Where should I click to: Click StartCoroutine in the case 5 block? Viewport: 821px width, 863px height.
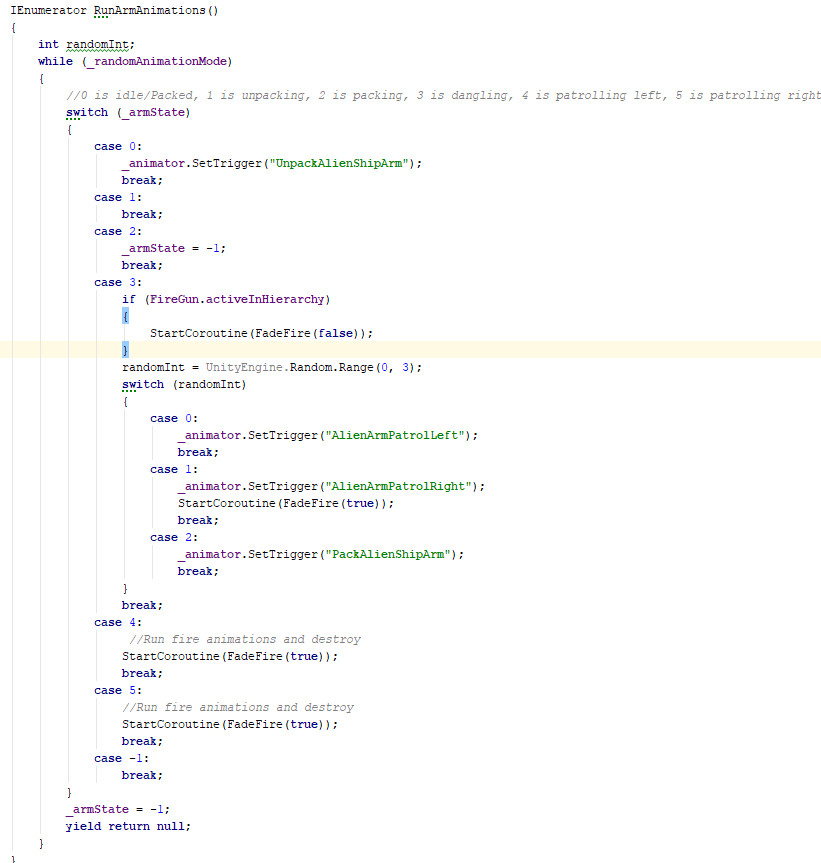[x=171, y=724]
